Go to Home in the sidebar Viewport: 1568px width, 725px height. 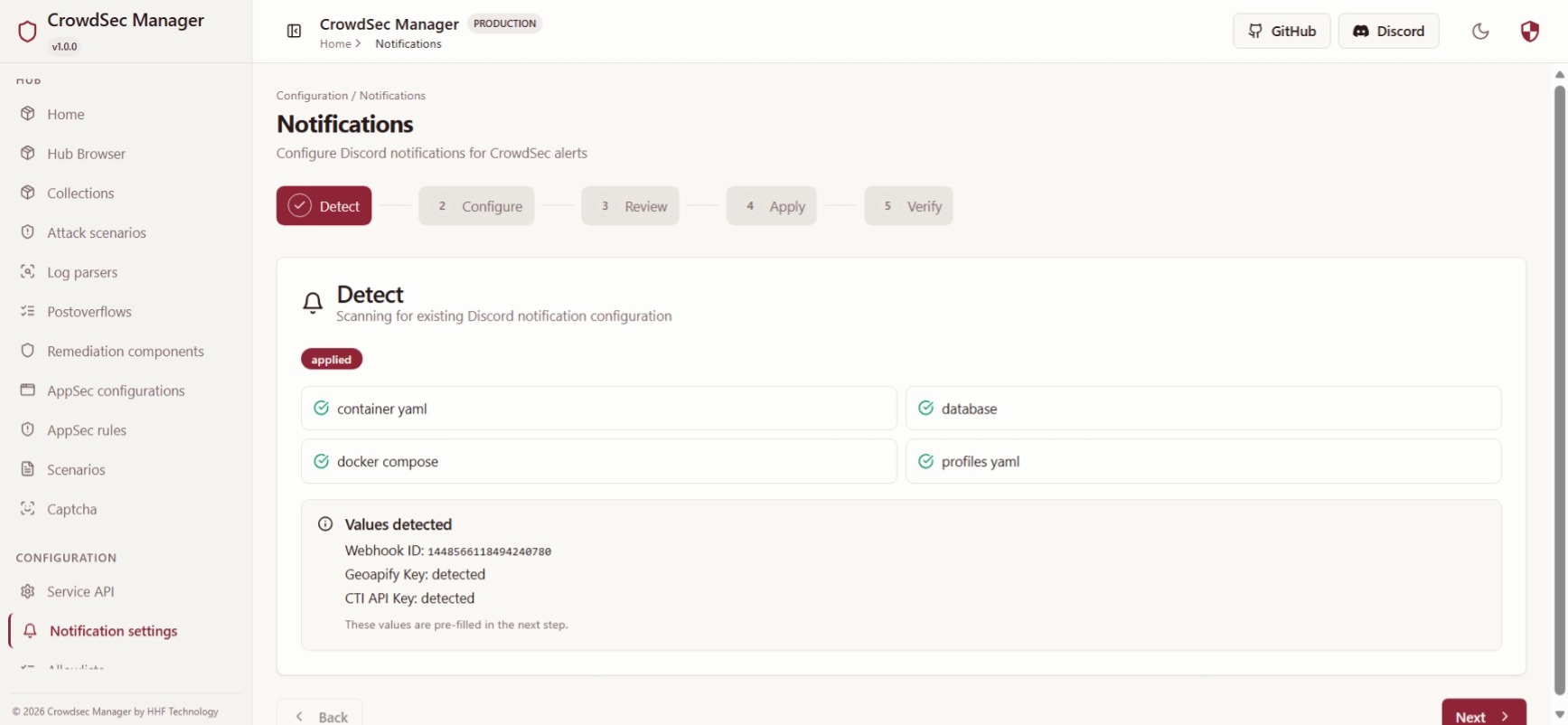[x=66, y=114]
